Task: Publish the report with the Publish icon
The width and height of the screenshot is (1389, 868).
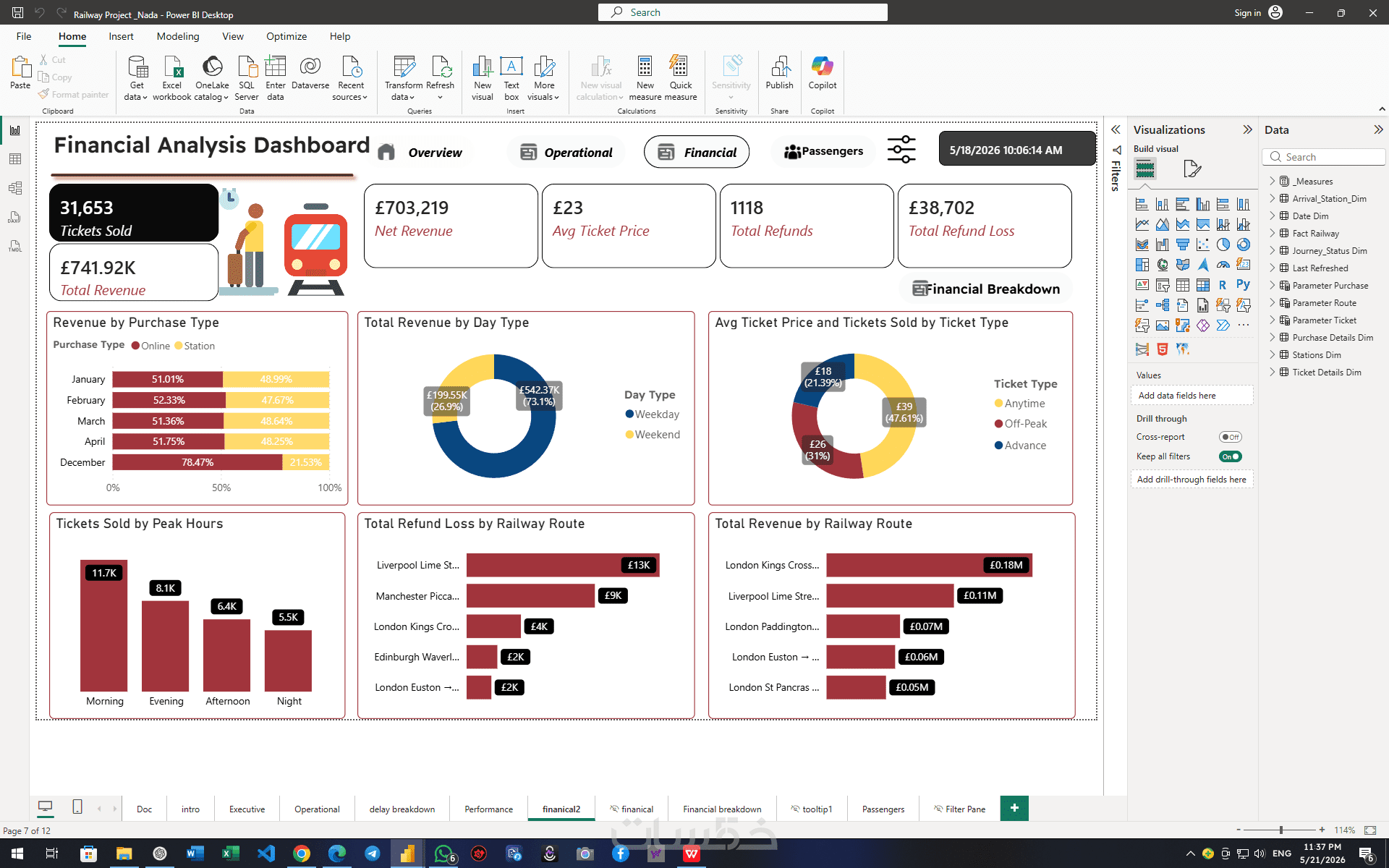Action: click(779, 72)
